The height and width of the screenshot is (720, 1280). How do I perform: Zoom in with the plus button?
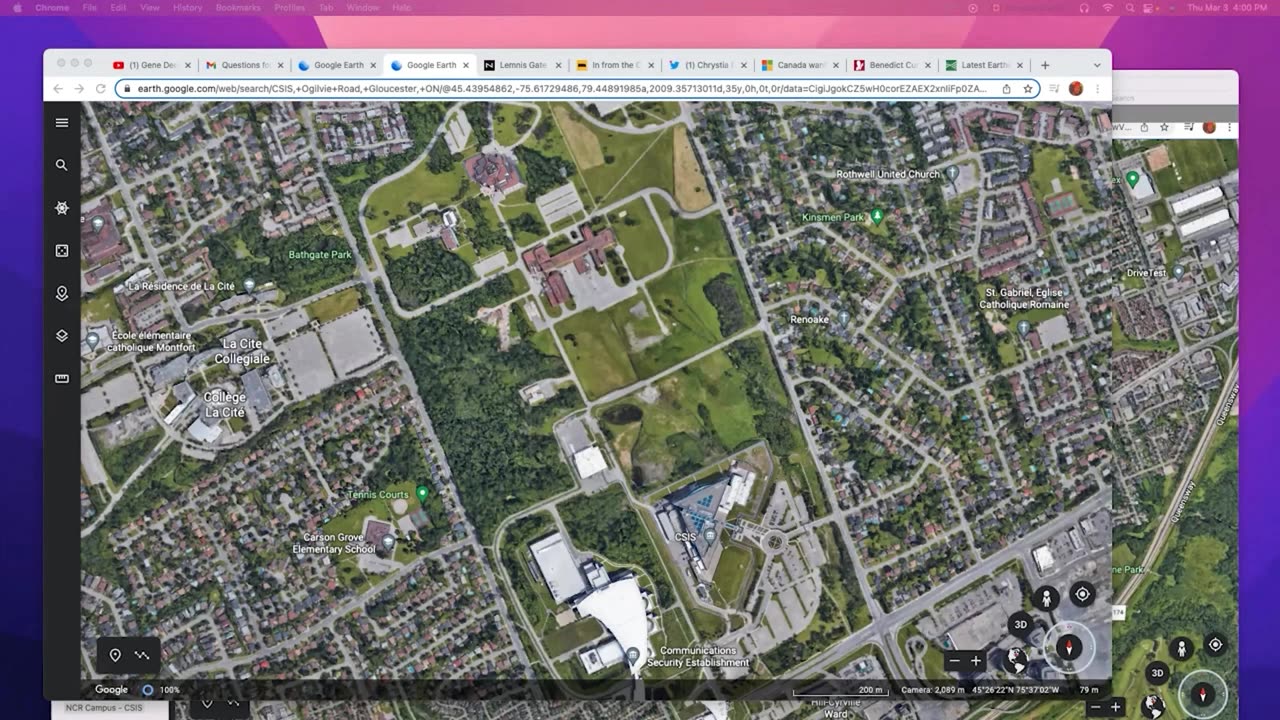976,661
